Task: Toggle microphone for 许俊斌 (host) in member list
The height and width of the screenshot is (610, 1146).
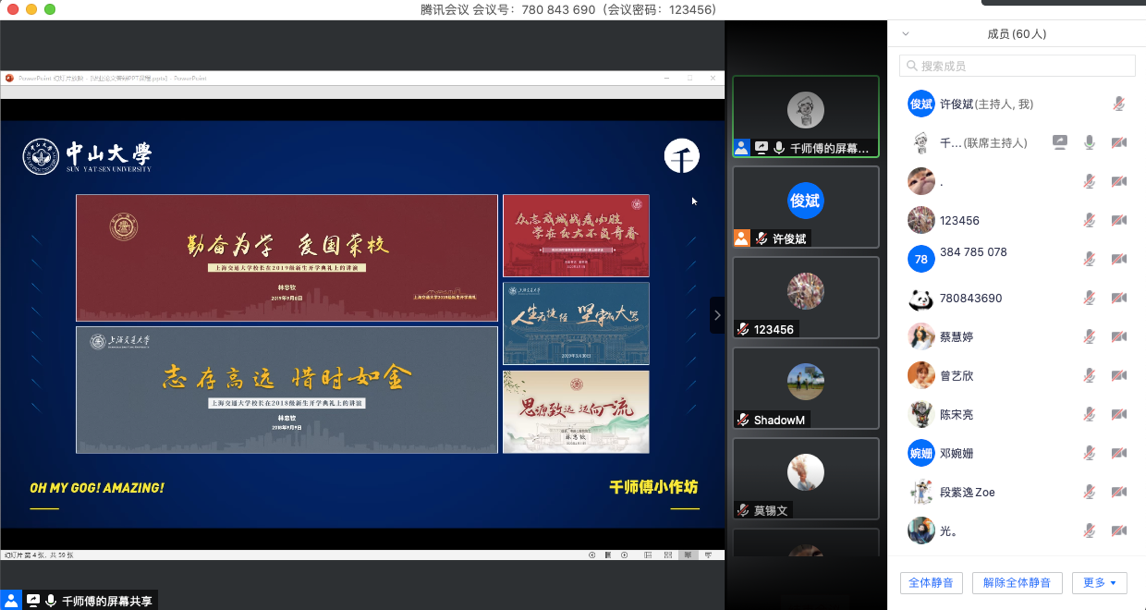Action: (1119, 104)
